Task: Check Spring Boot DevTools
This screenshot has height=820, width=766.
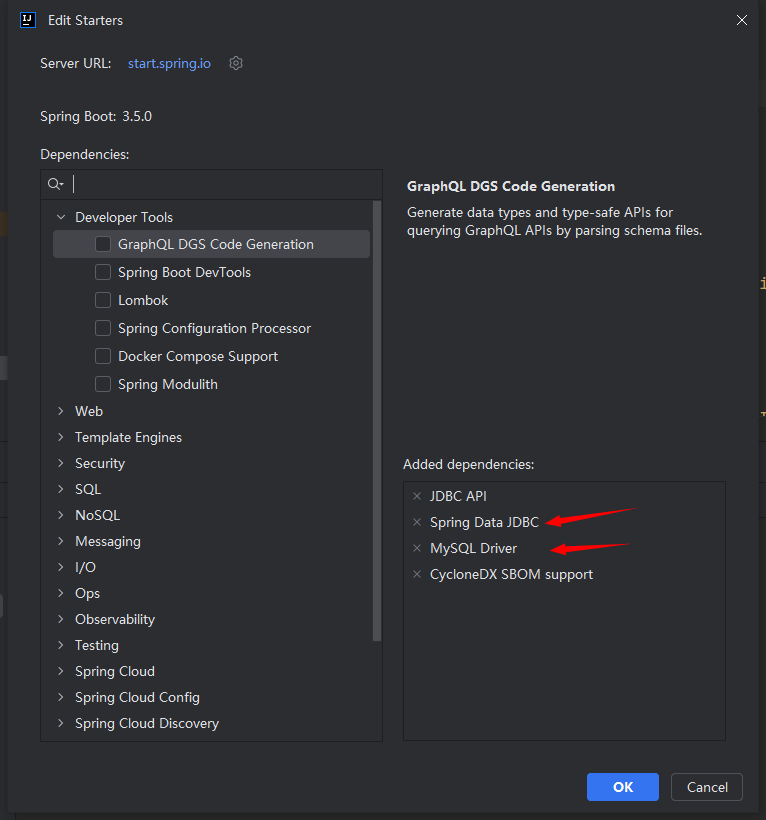Action: (103, 272)
